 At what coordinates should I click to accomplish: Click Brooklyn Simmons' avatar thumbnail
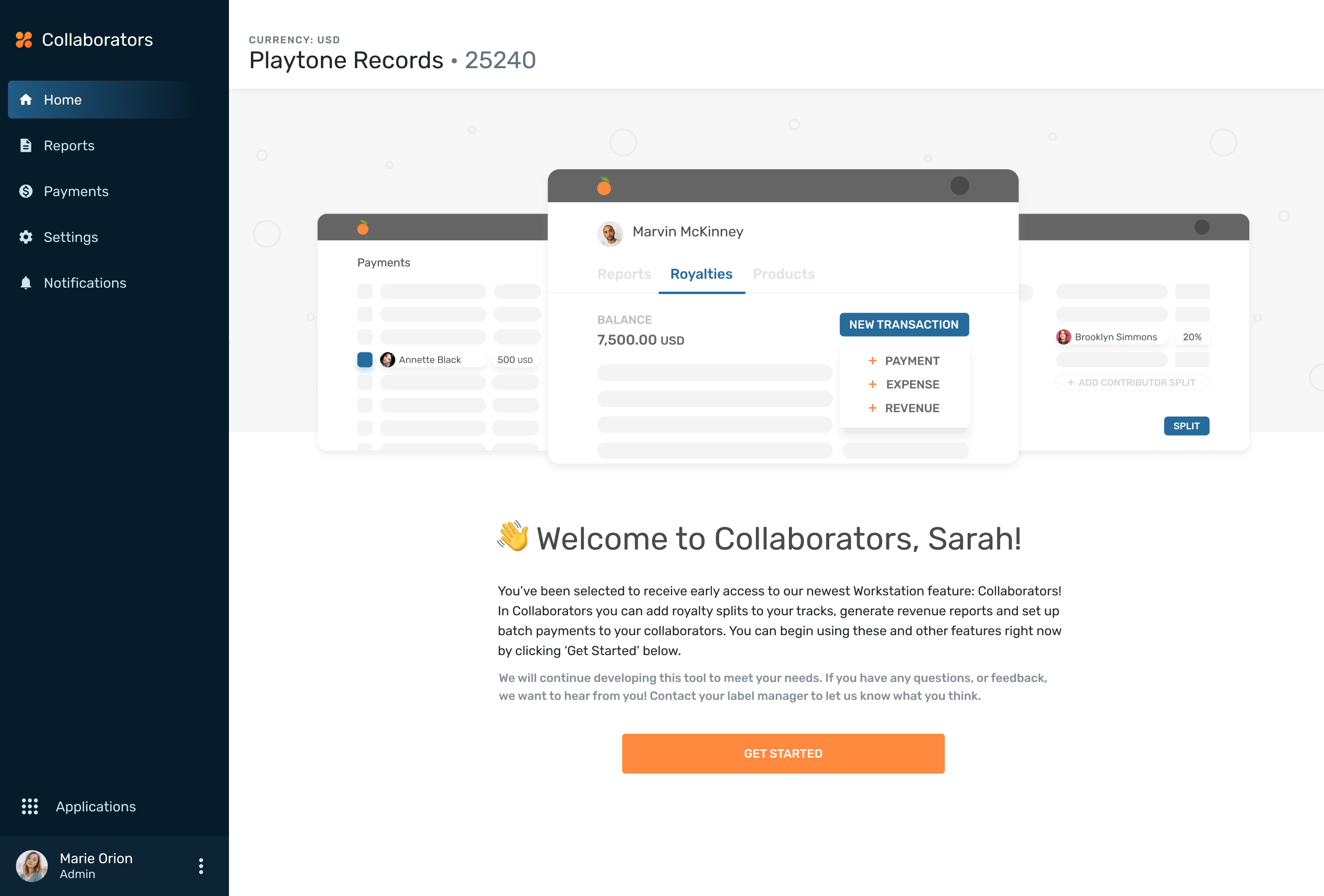pos(1064,336)
